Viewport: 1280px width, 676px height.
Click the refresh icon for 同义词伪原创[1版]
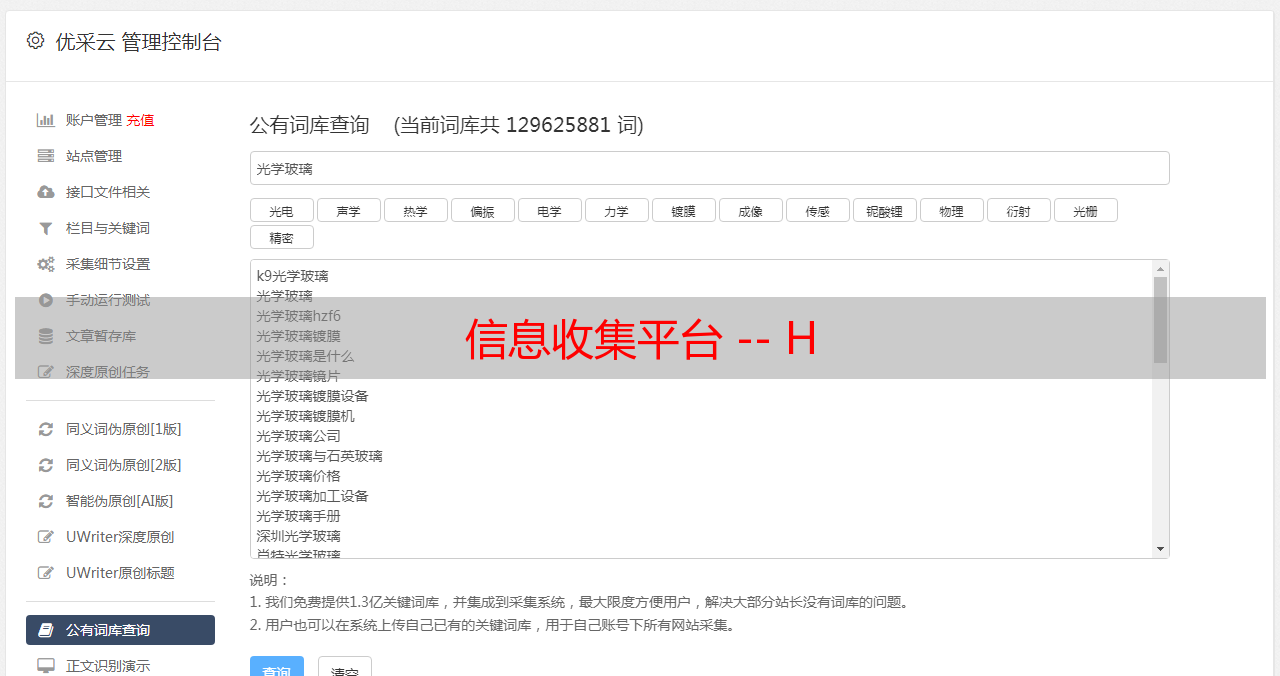tap(46, 429)
